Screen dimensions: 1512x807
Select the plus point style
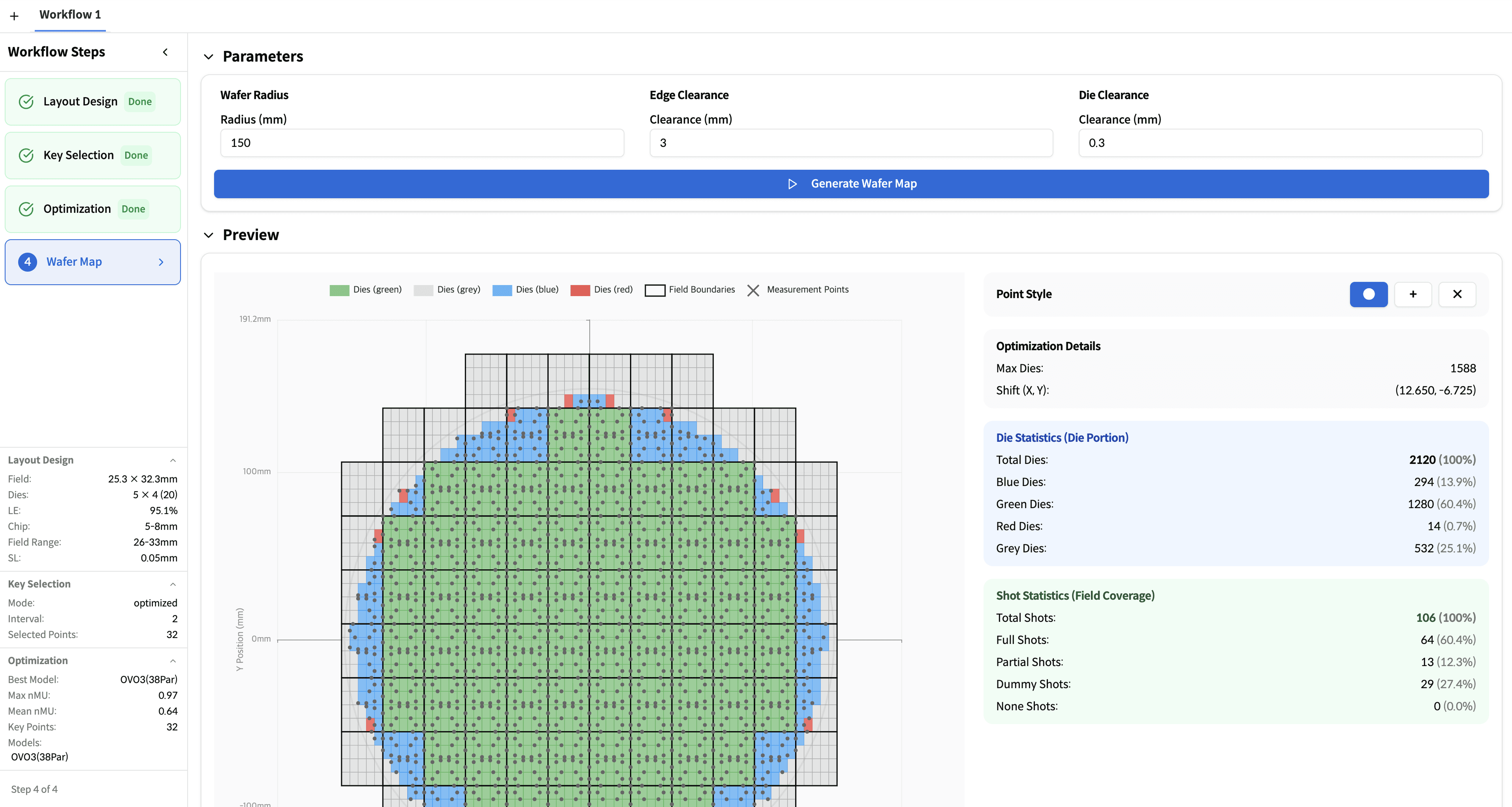(x=1413, y=294)
